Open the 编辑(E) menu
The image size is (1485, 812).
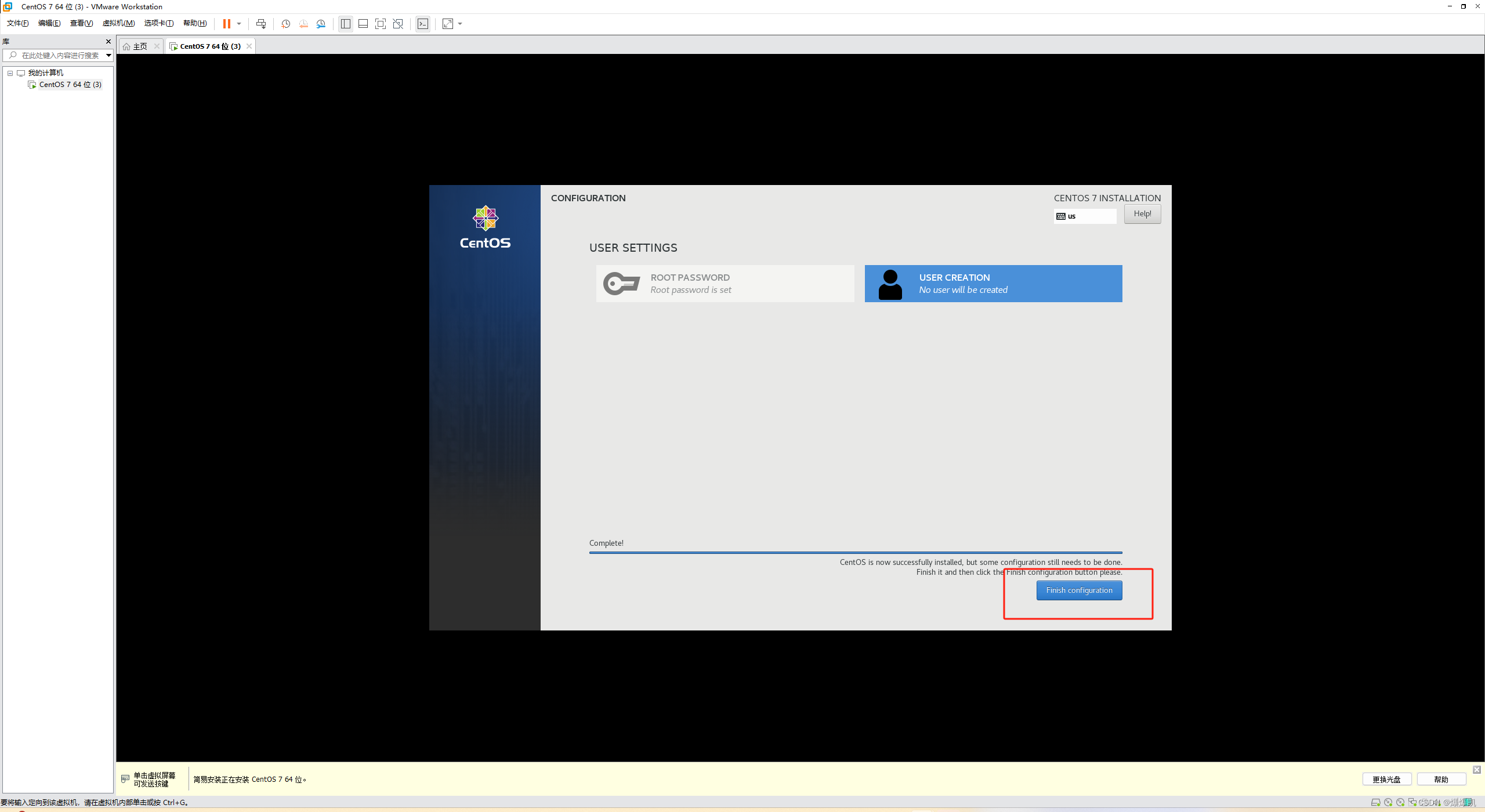[49, 23]
